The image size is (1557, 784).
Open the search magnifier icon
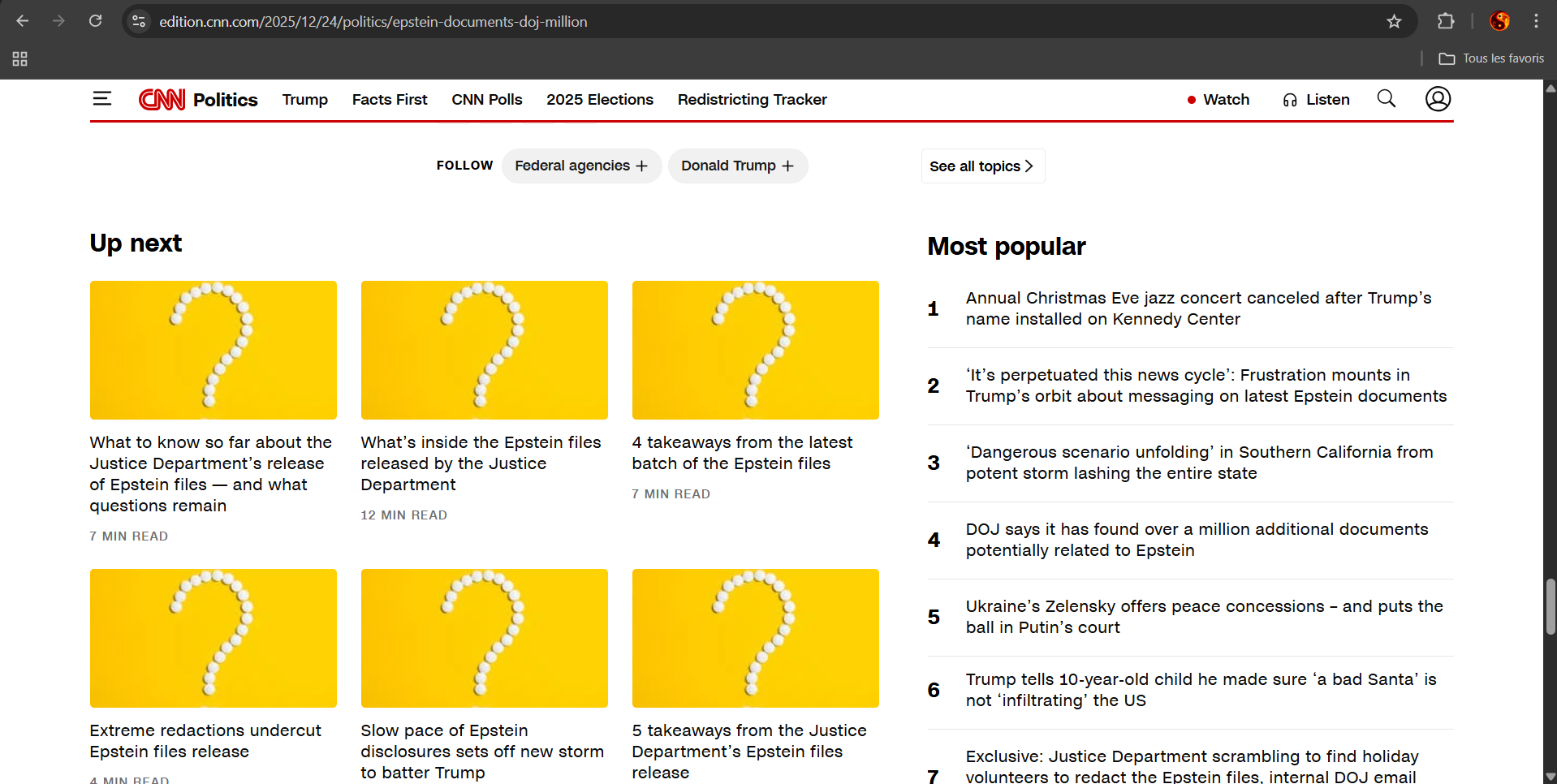pos(1387,99)
